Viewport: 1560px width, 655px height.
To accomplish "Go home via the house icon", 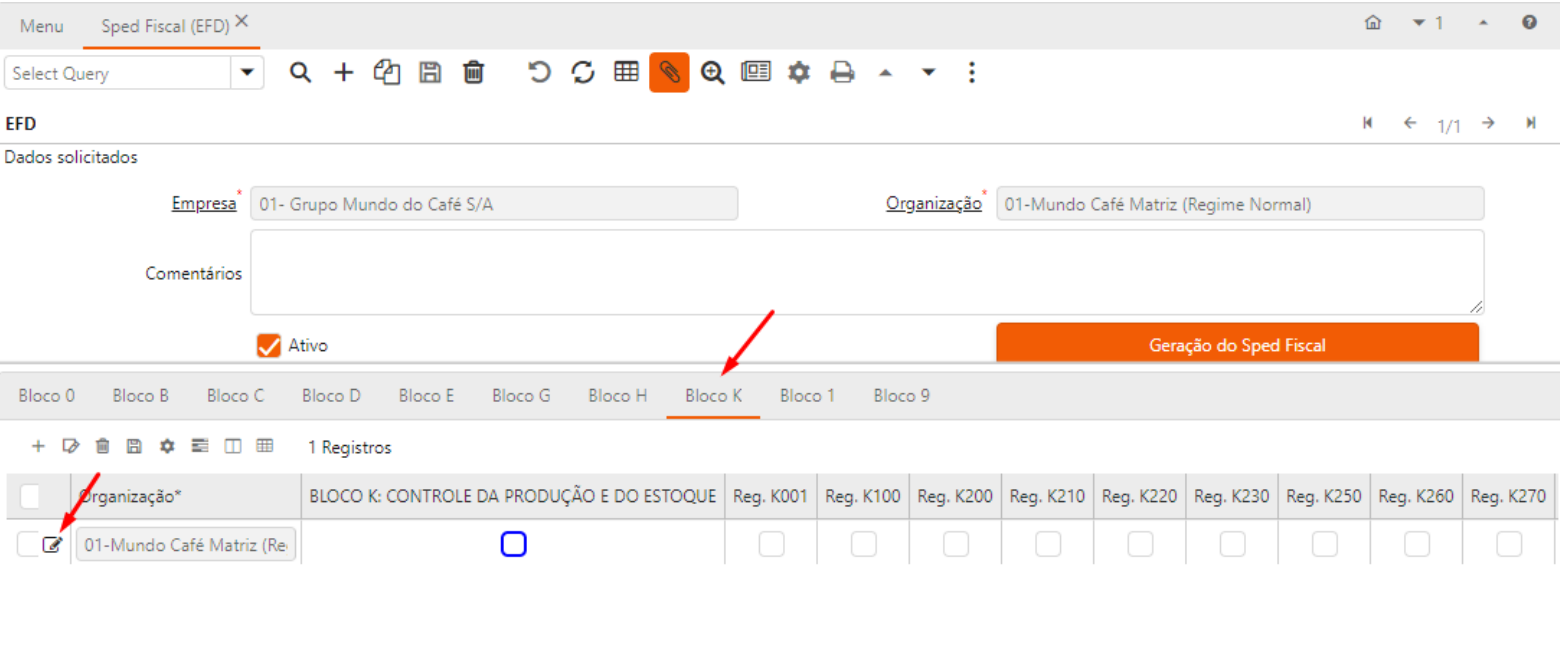I will 1373,22.
